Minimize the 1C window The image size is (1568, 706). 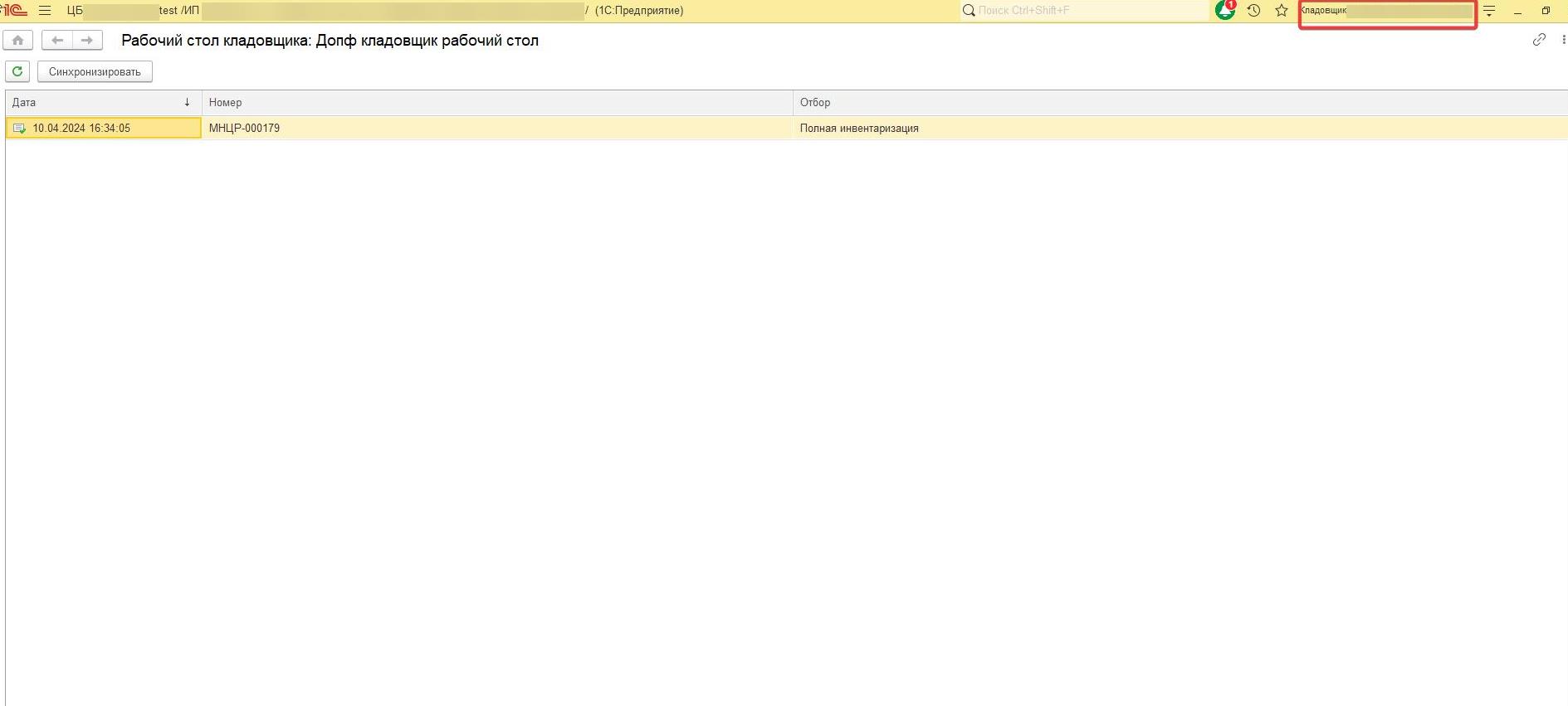click(x=1517, y=11)
